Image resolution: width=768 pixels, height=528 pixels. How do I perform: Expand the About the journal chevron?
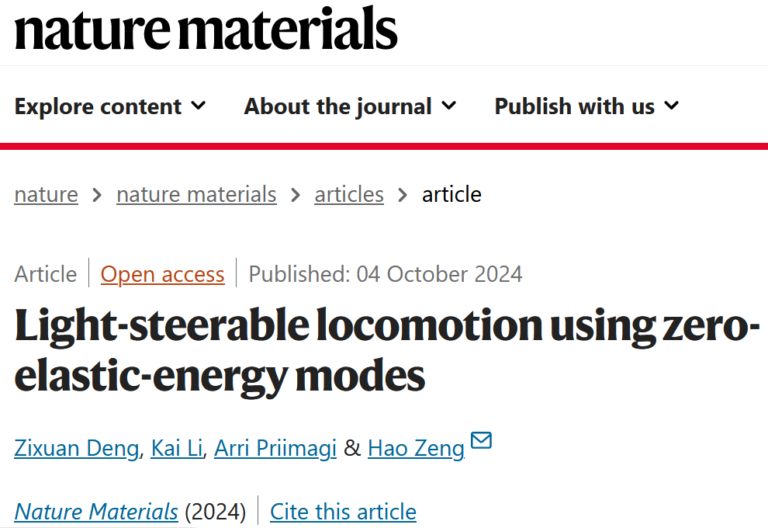point(449,105)
